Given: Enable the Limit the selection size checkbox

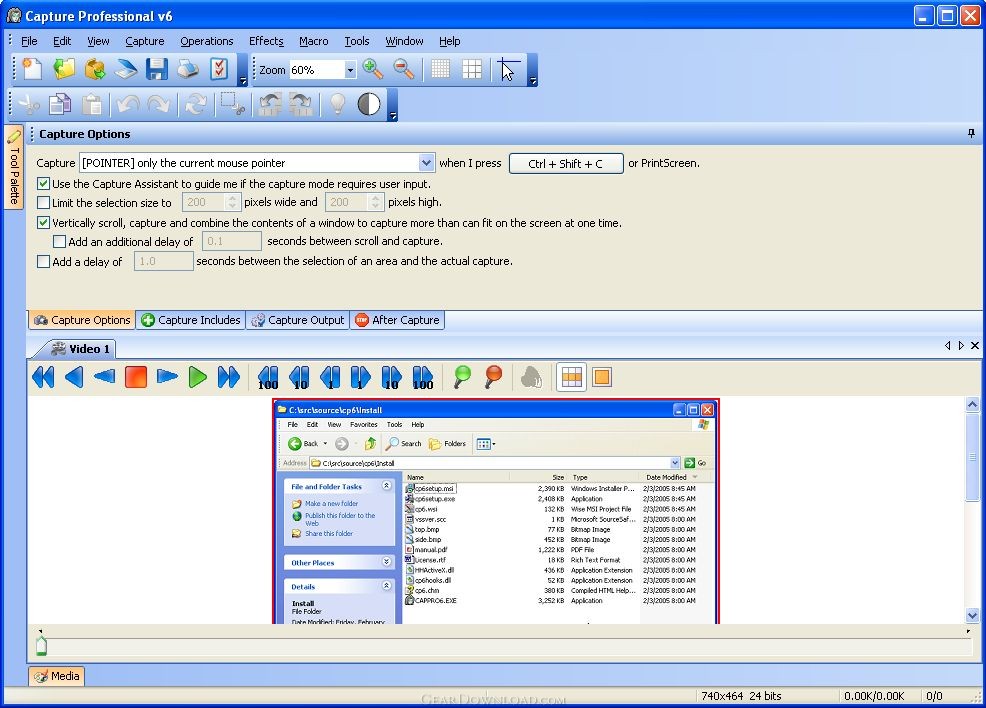Looking at the screenshot, I should 43,203.
